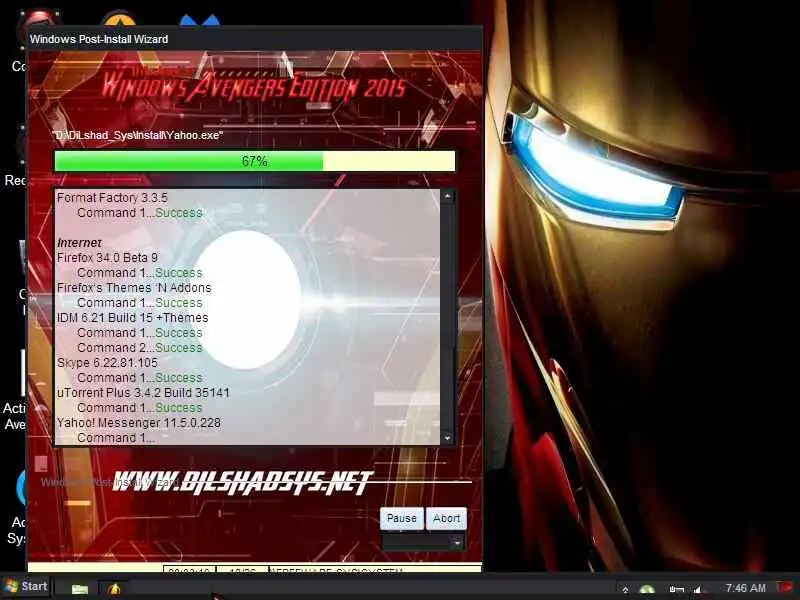The image size is (800, 600).
Task: Show hidden tray icons arrow
Action: coord(626,589)
